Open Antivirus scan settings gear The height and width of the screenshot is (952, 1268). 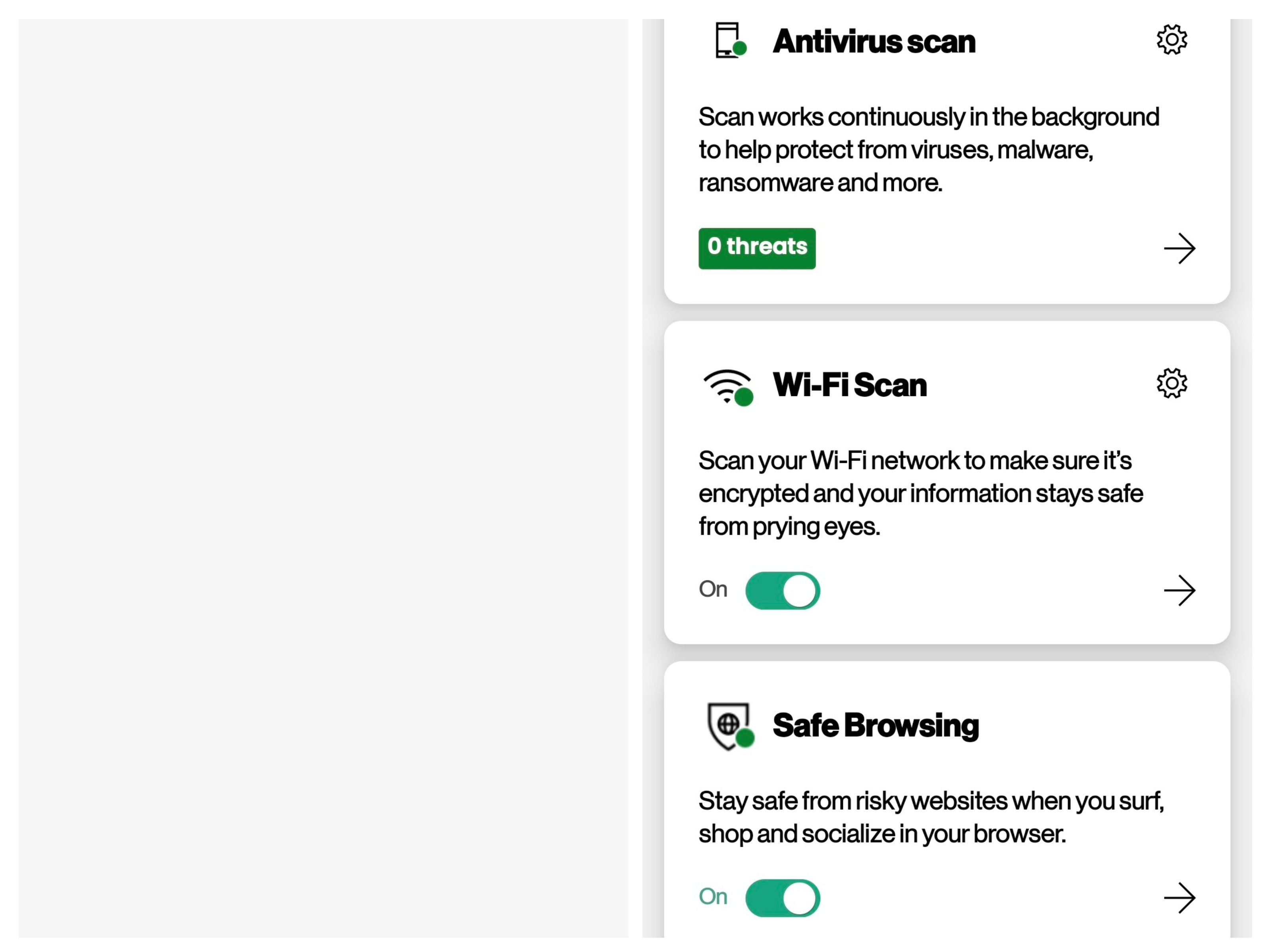pyautogui.click(x=1171, y=40)
